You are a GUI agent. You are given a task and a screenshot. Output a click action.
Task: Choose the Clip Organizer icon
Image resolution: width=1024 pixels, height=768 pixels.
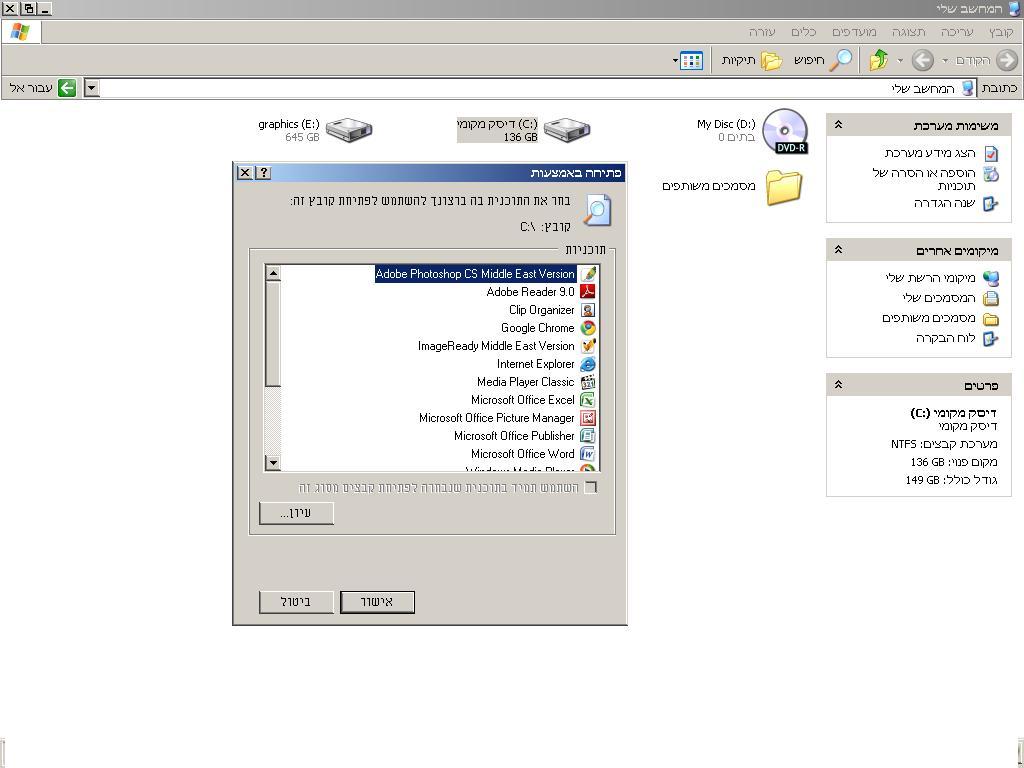coord(588,310)
